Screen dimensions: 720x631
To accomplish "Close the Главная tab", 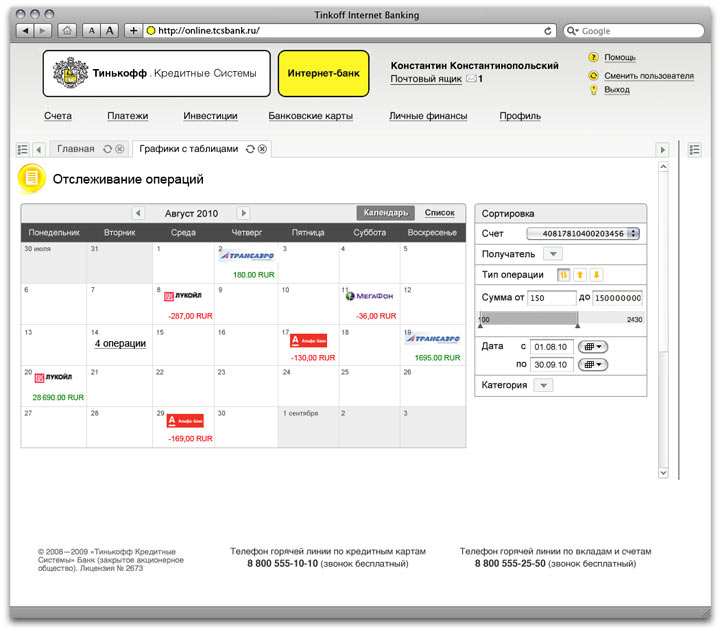I will click(x=120, y=149).
